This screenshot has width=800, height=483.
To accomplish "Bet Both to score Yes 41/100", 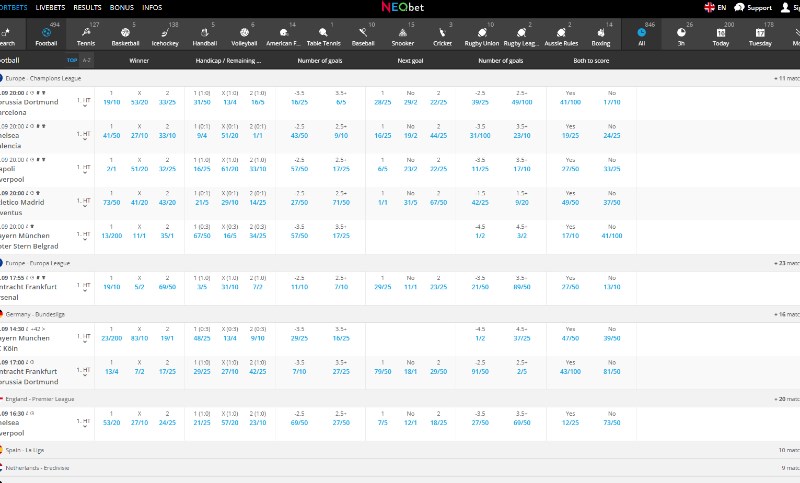I will pyautogui.click(x=570, y=102).
